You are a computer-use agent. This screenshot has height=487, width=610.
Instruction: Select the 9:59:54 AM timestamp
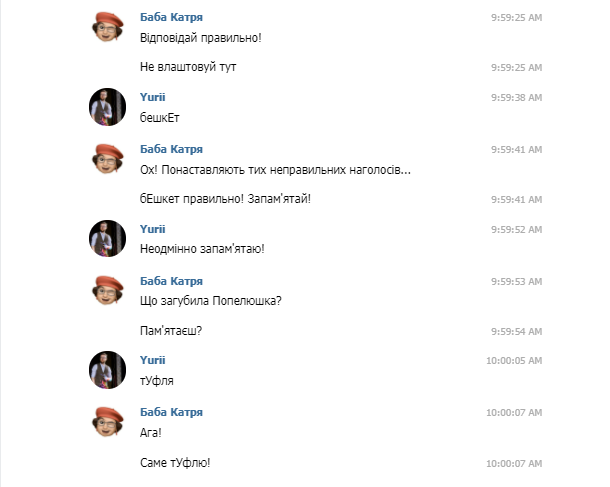(516, 331)
